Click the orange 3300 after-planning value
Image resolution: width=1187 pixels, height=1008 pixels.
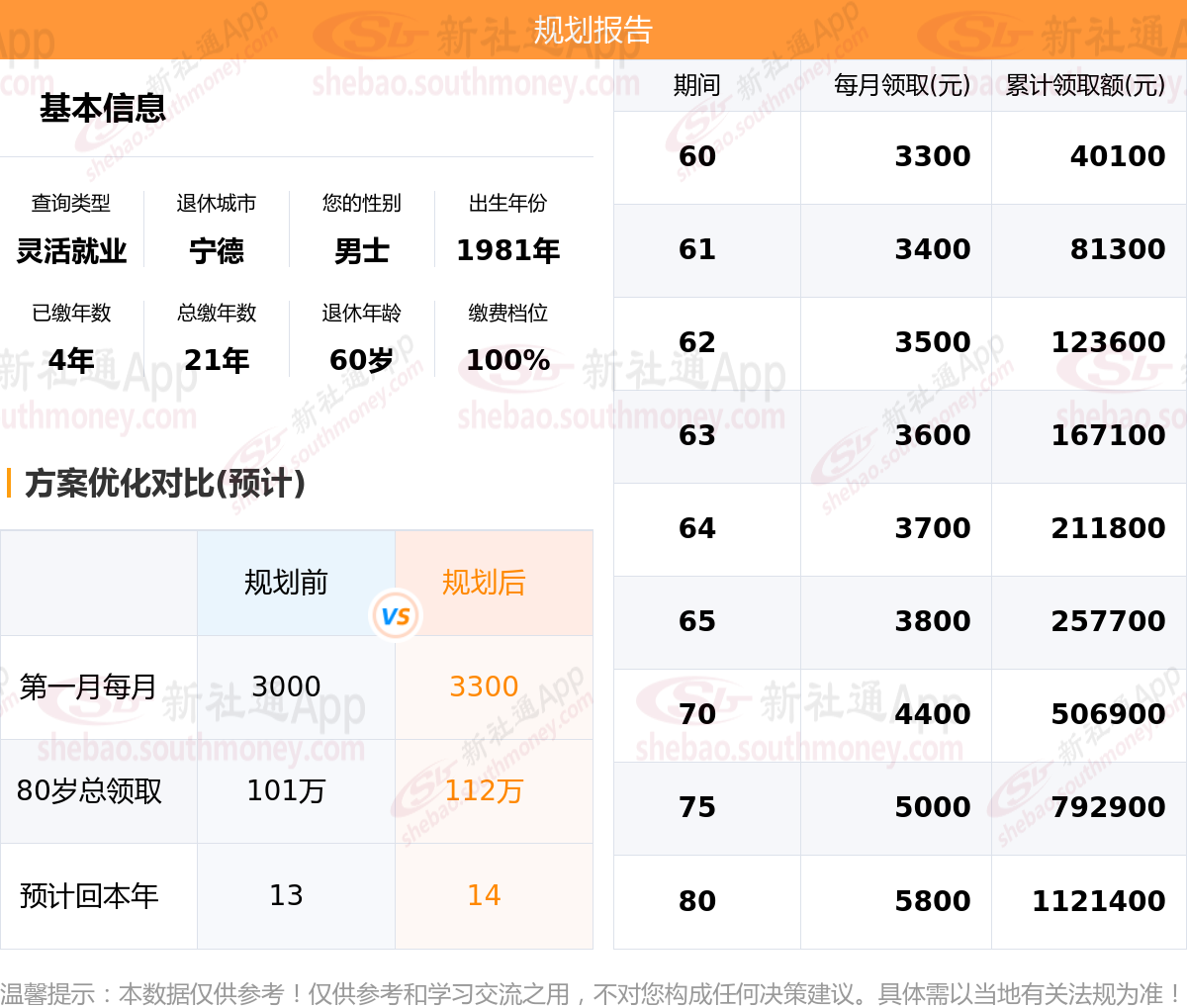click(484, 687)
